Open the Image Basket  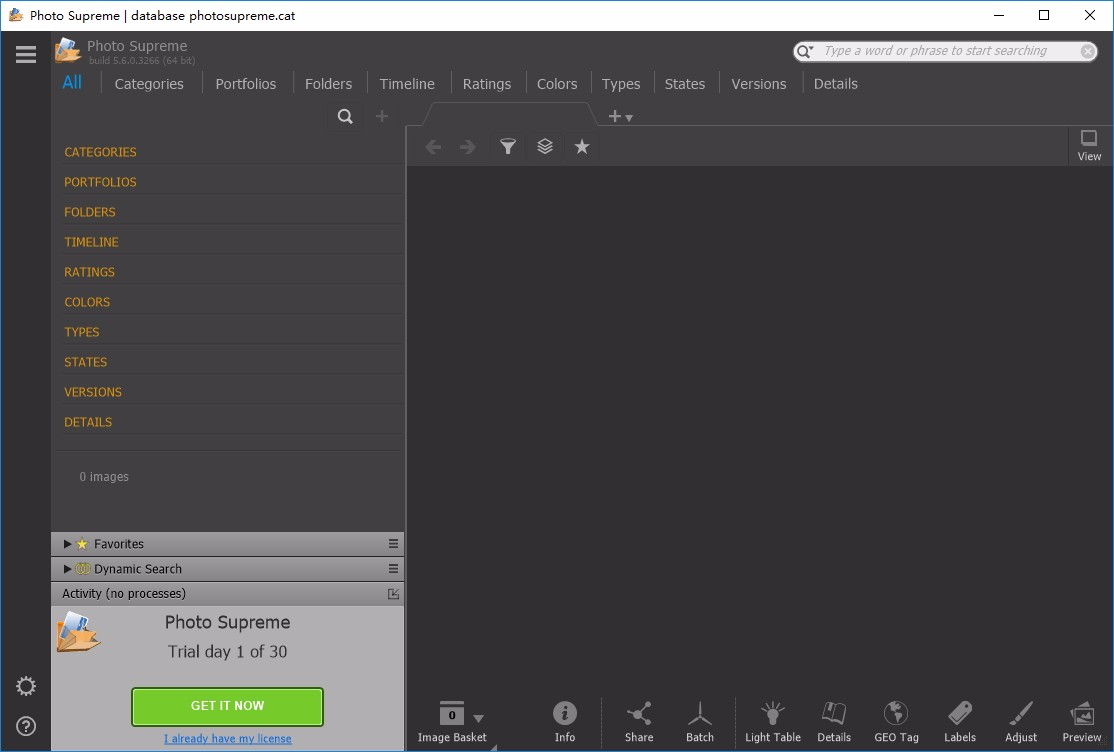pyautogui.click(x=452, y=721)
